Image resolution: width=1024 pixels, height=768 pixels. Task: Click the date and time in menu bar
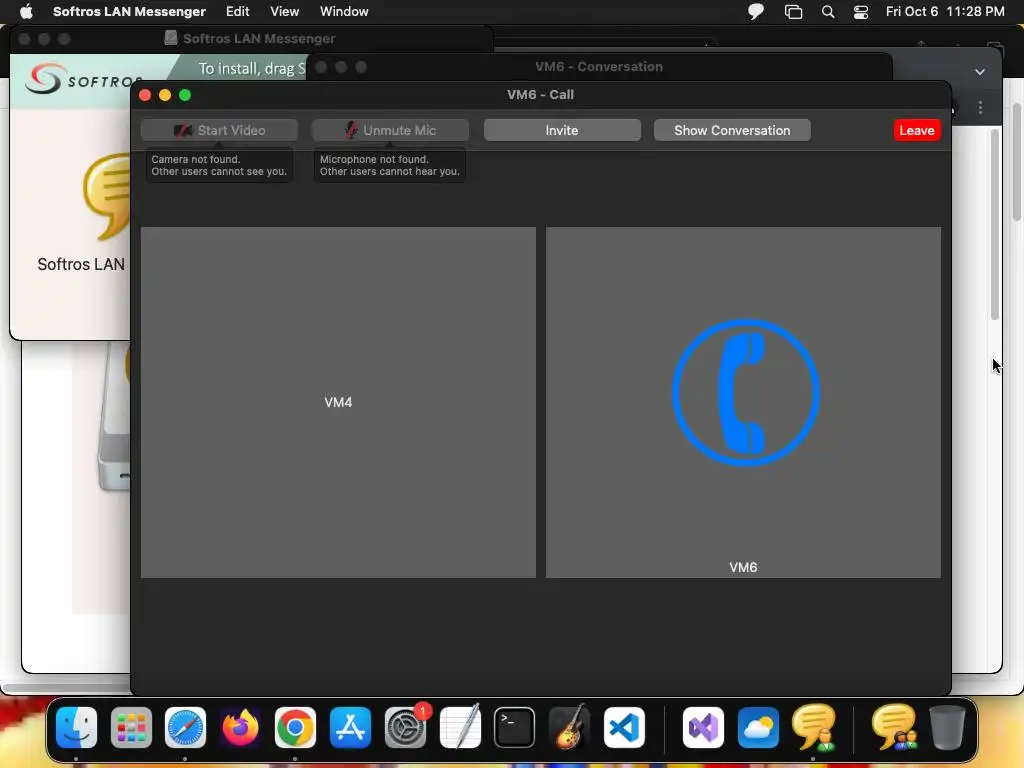[x=945, y=11]
